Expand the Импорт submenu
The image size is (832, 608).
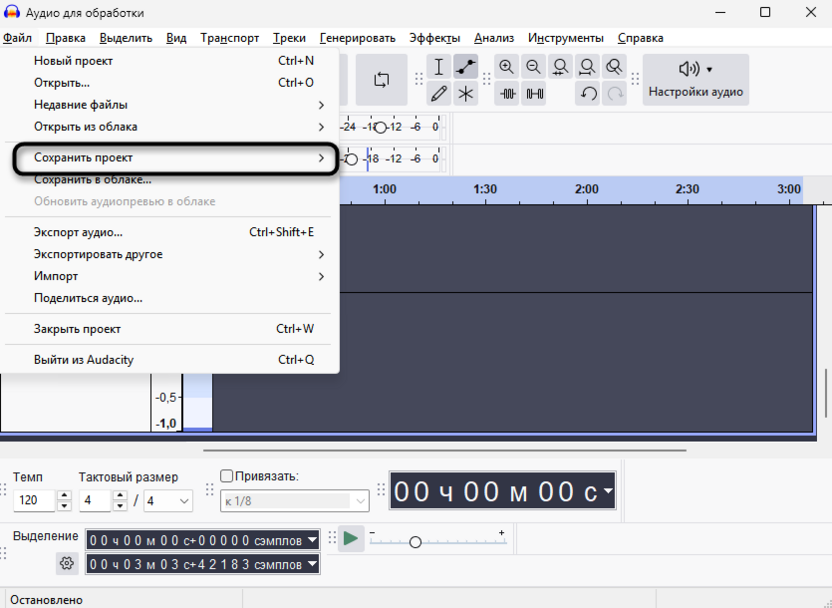[170, 276]
